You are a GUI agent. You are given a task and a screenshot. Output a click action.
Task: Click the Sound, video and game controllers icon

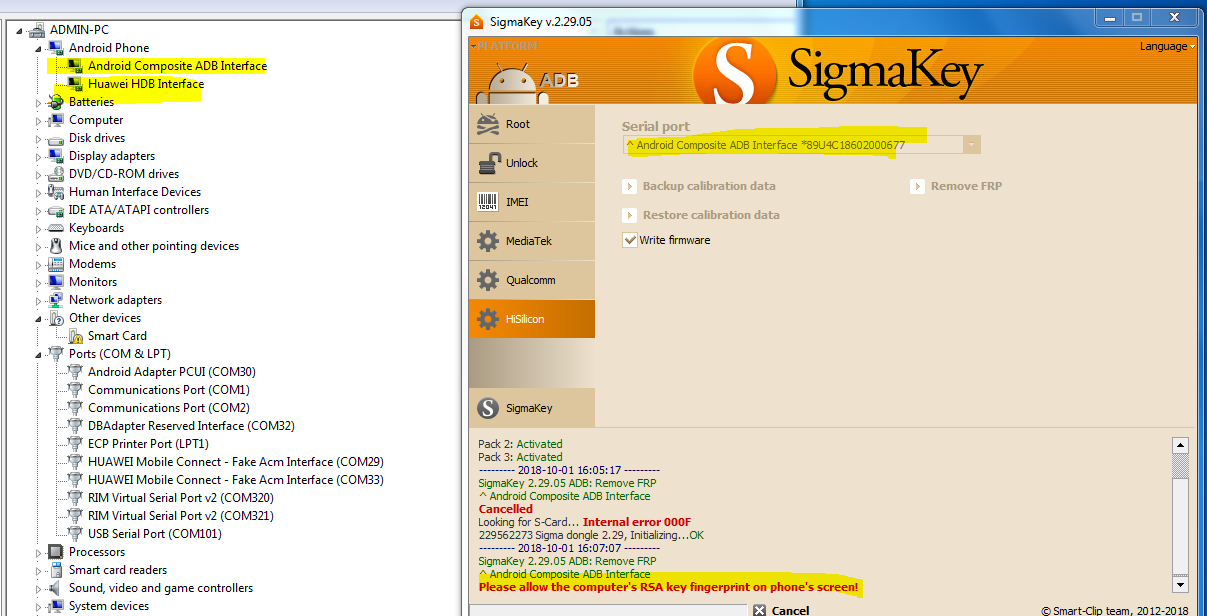[x=57, y=588]
